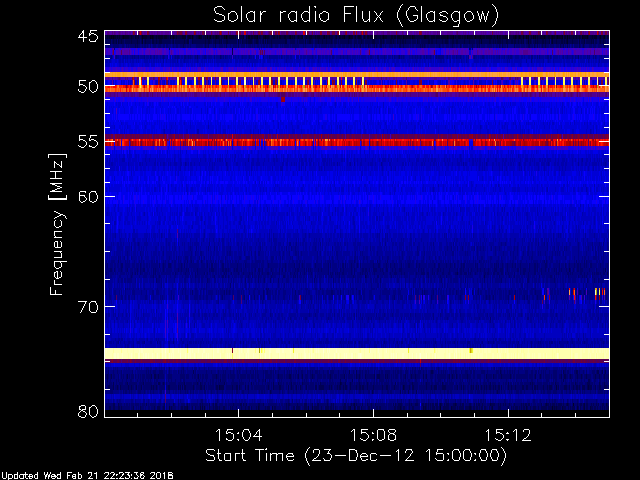640x480 pixels.
Task: Click the 'Updated Wed Feb 21' timestamp text
Action: coord(87,476)
